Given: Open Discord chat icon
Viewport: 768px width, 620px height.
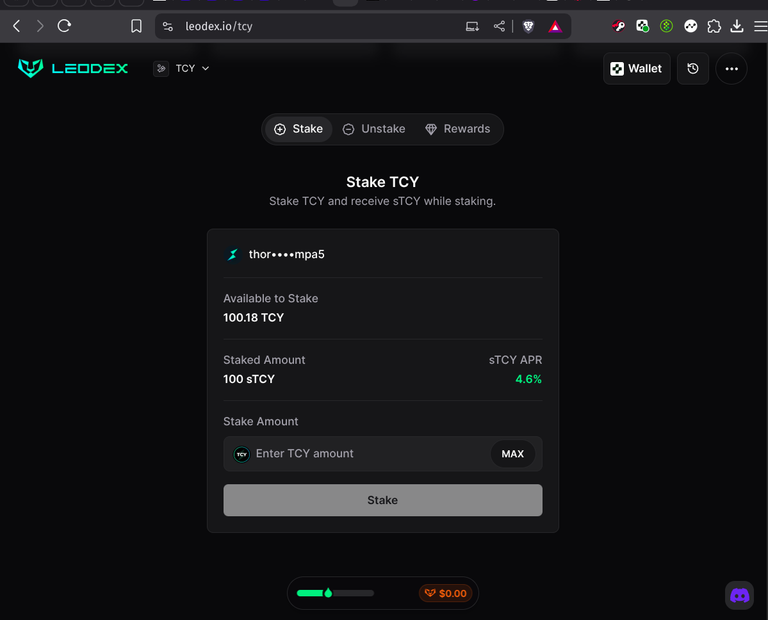Looking at the screenshot, I should [739, 595].
